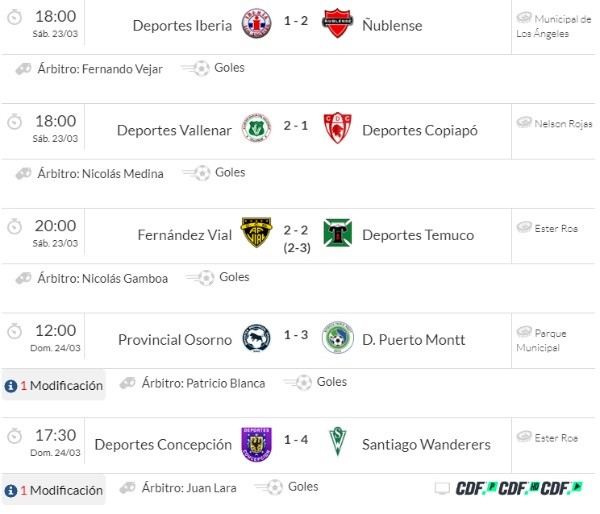Click the Provincial Osorno team crest
600x514 pixels.
point(256,340)
